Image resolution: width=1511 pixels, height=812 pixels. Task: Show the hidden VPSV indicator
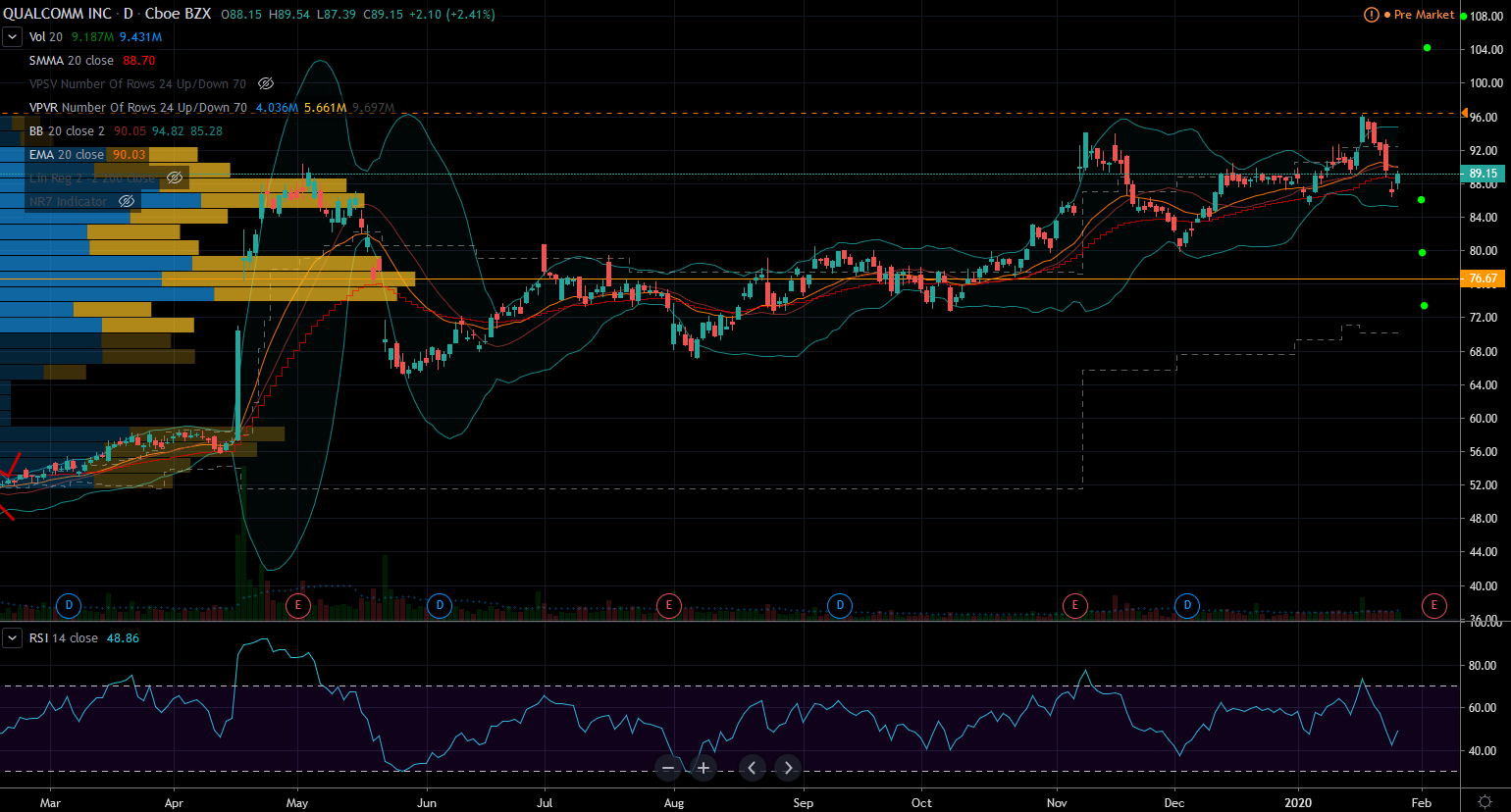tap(266, 84)
